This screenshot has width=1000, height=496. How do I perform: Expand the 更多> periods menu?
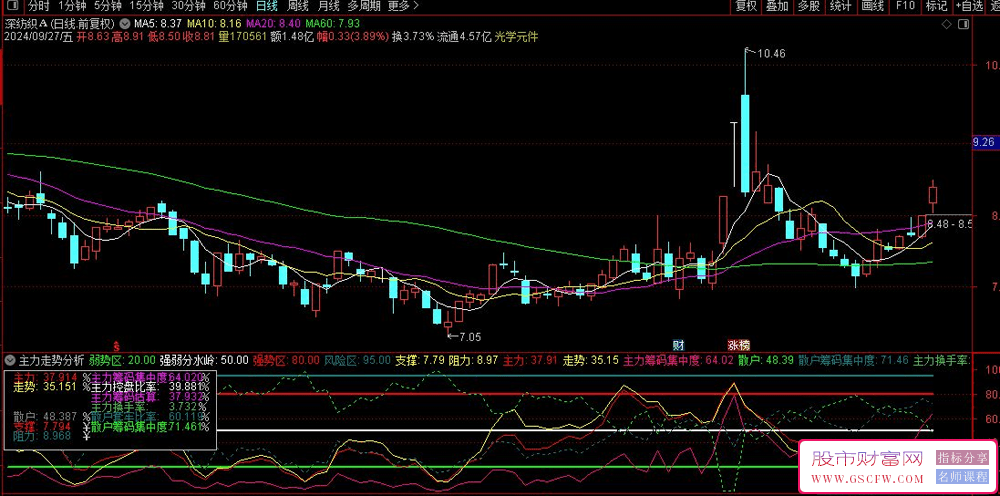point(403,6)
